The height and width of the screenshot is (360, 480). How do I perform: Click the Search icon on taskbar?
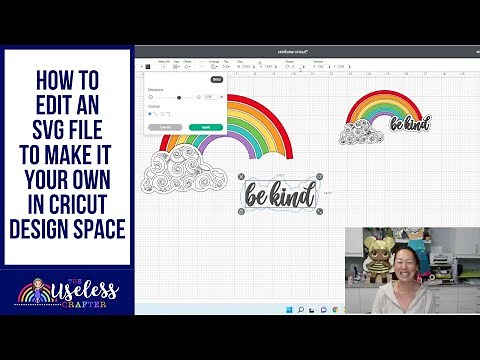pyautogui.click(x=301, y=310)
